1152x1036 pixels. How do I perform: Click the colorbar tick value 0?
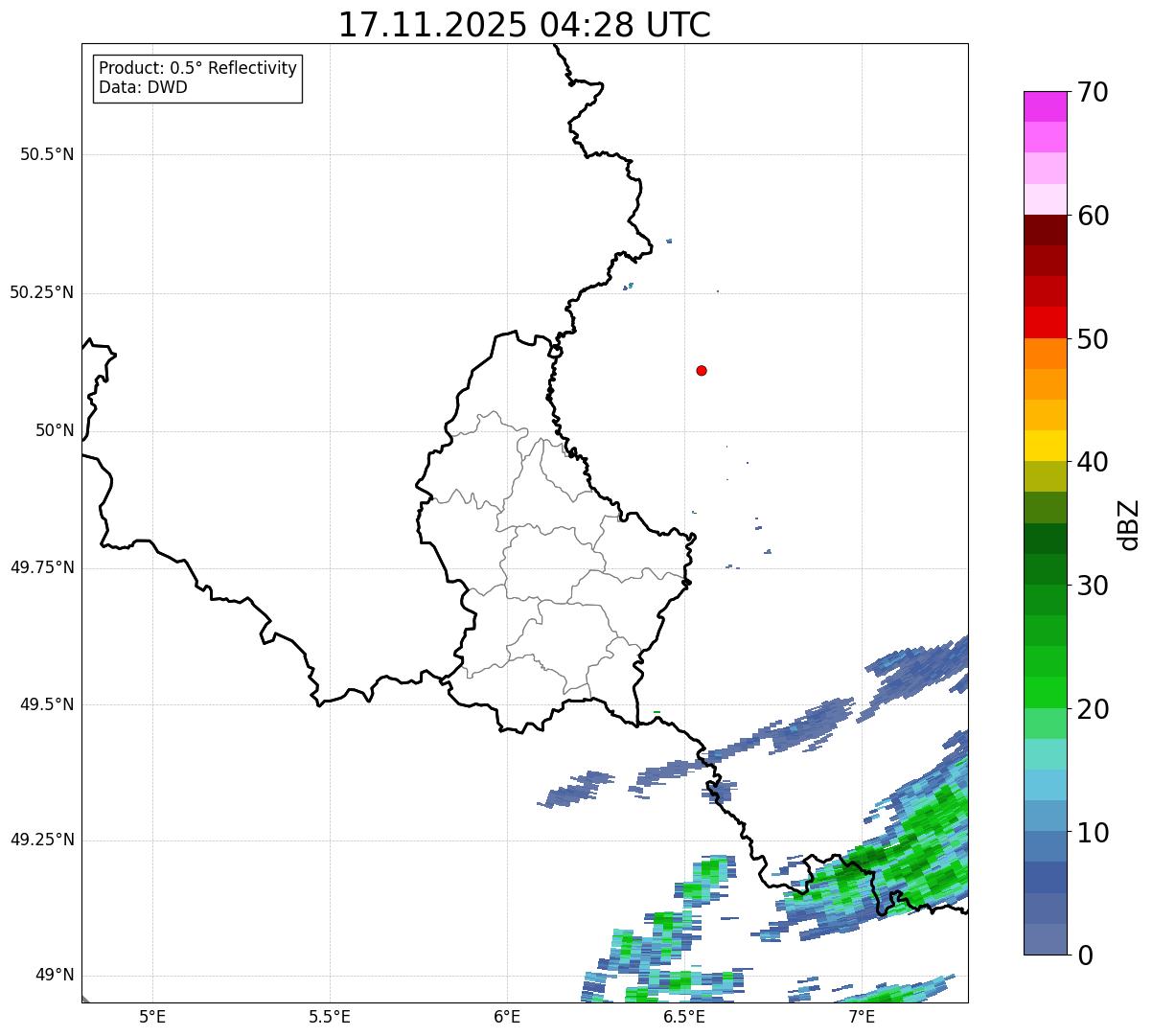1084,955
